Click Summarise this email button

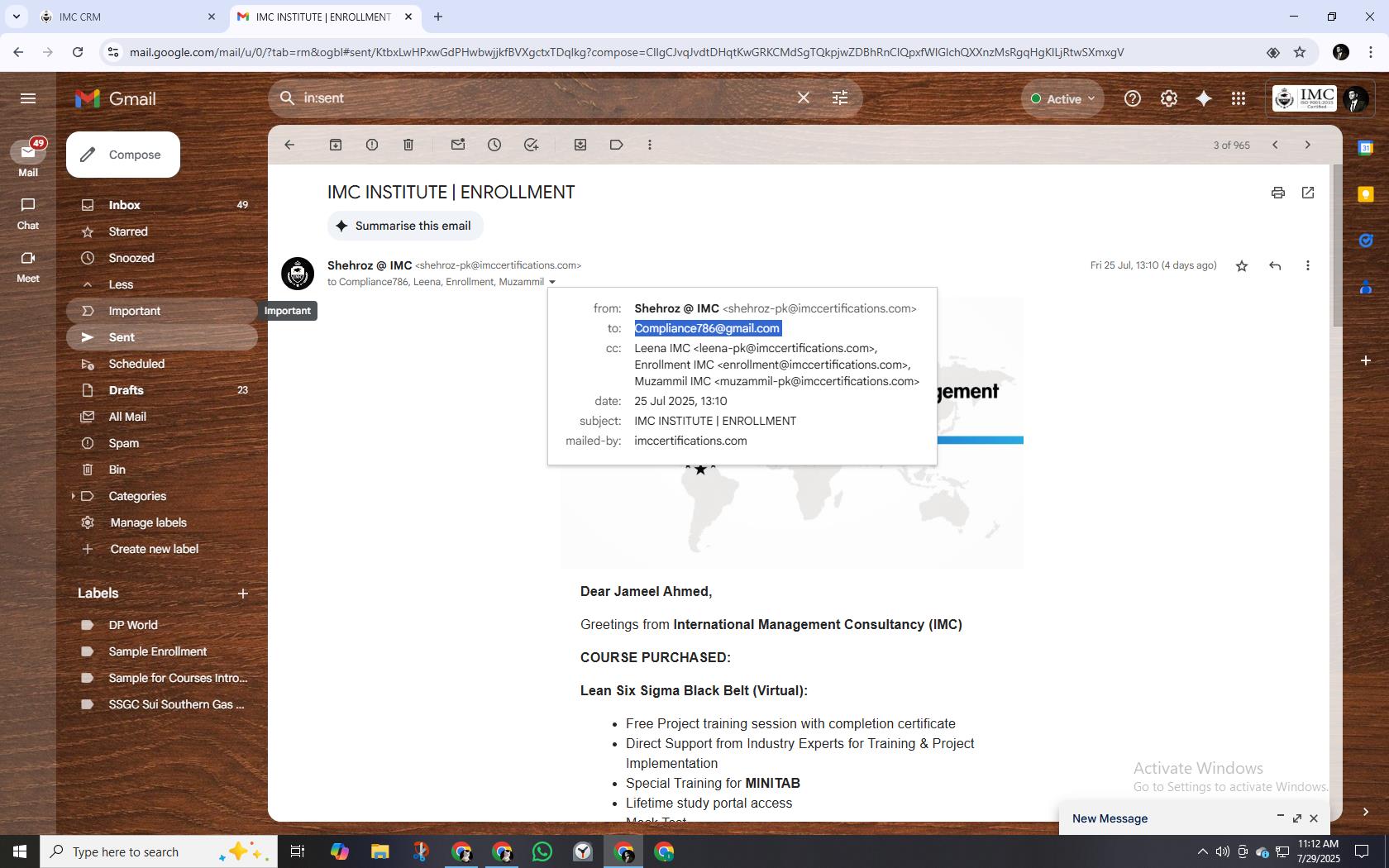[405, 226]
